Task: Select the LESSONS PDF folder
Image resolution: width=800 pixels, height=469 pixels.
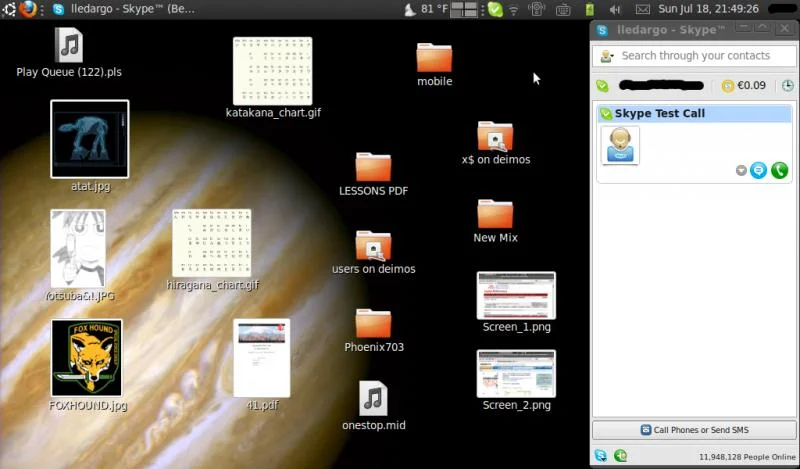Action: point(373,175)
